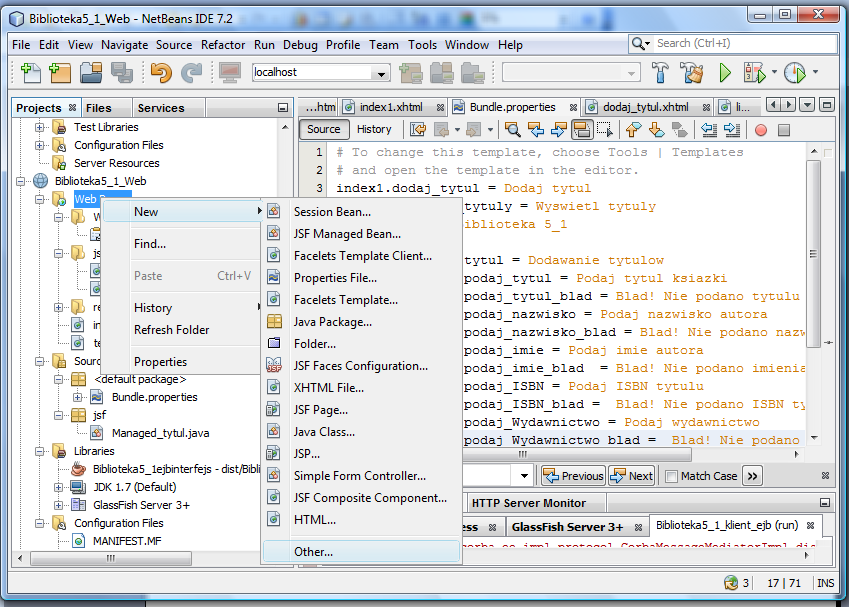The width and height of the screenshot is (849, 607).
Task: Click the History view button
Action: coord(374,129)
